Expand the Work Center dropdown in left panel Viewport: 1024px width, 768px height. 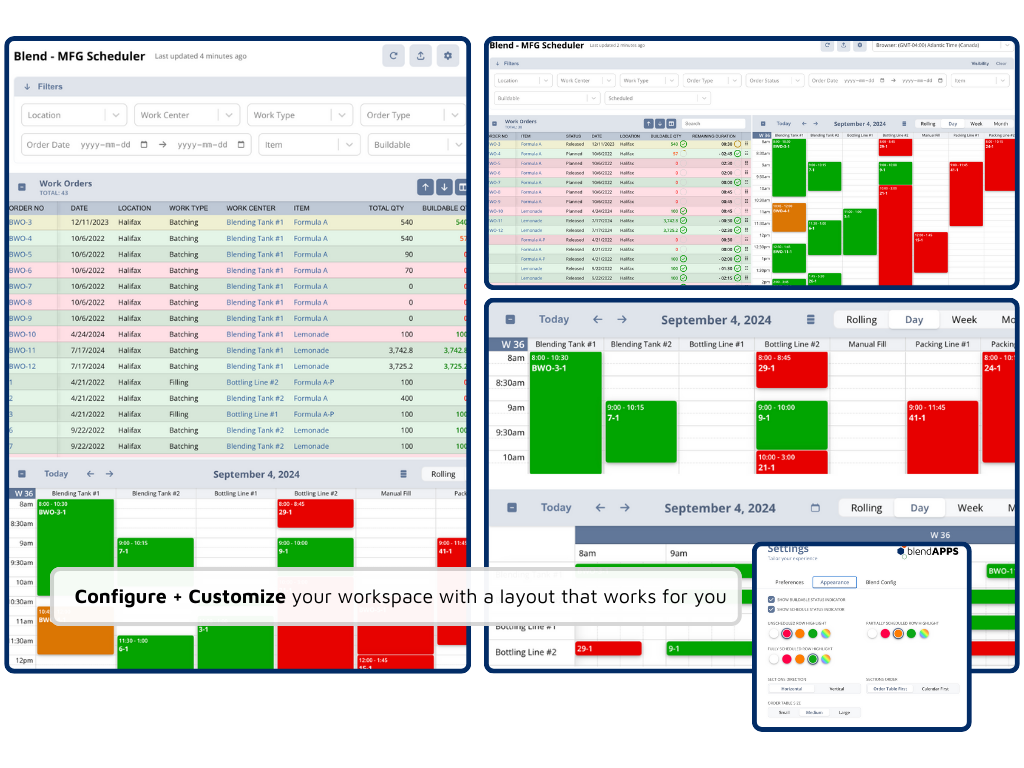coord(188,115)
